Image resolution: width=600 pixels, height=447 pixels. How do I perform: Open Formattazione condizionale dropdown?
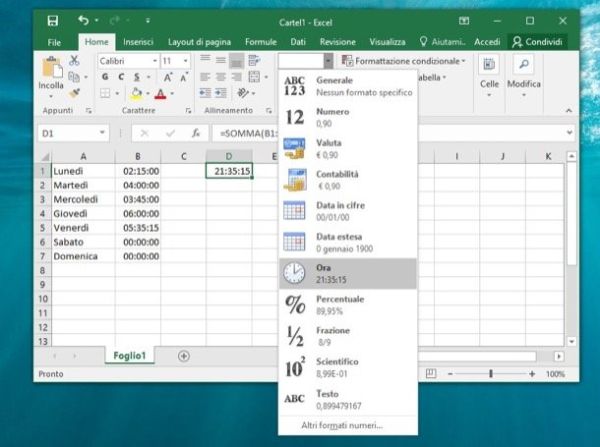(410, 61)
